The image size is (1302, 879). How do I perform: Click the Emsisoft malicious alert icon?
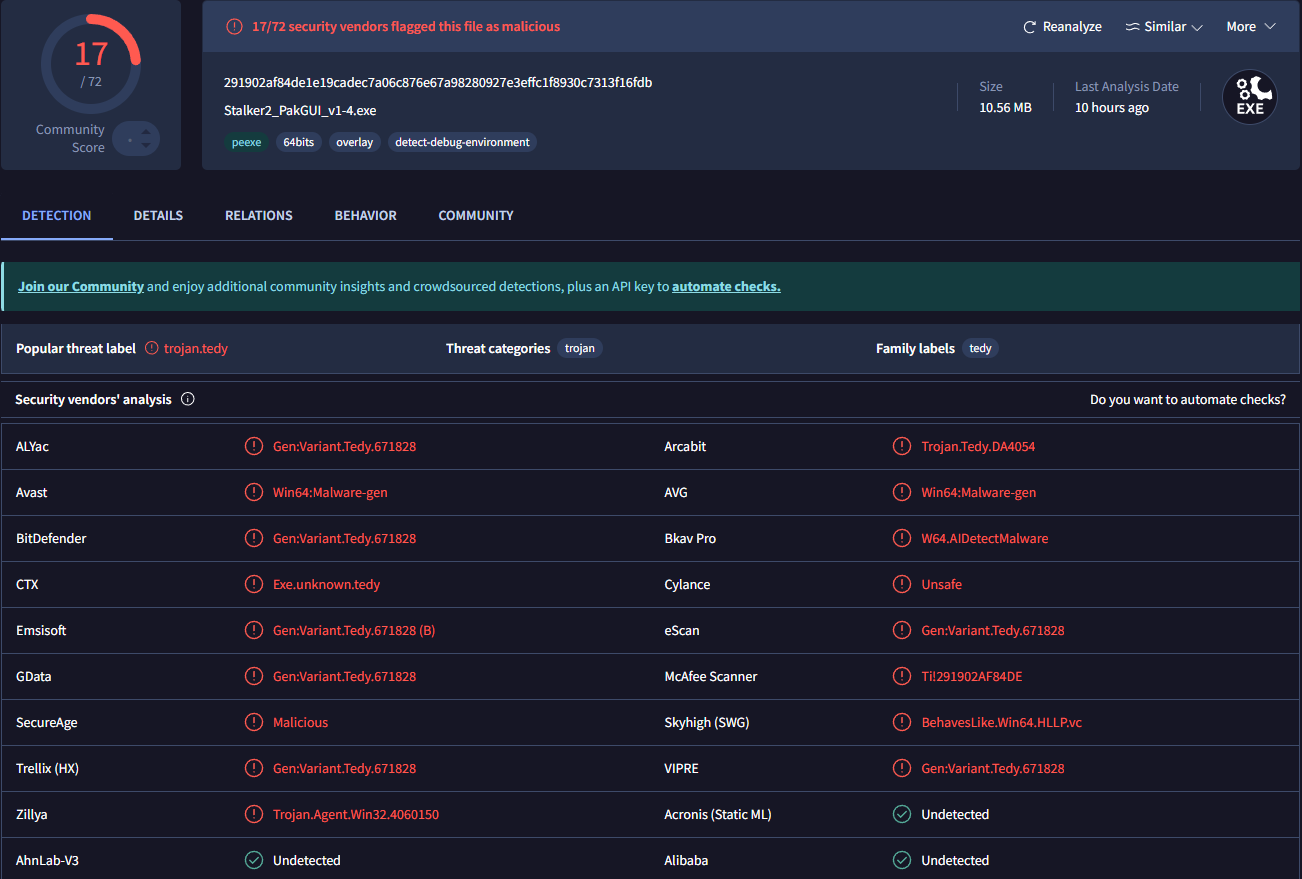point(254,630)
